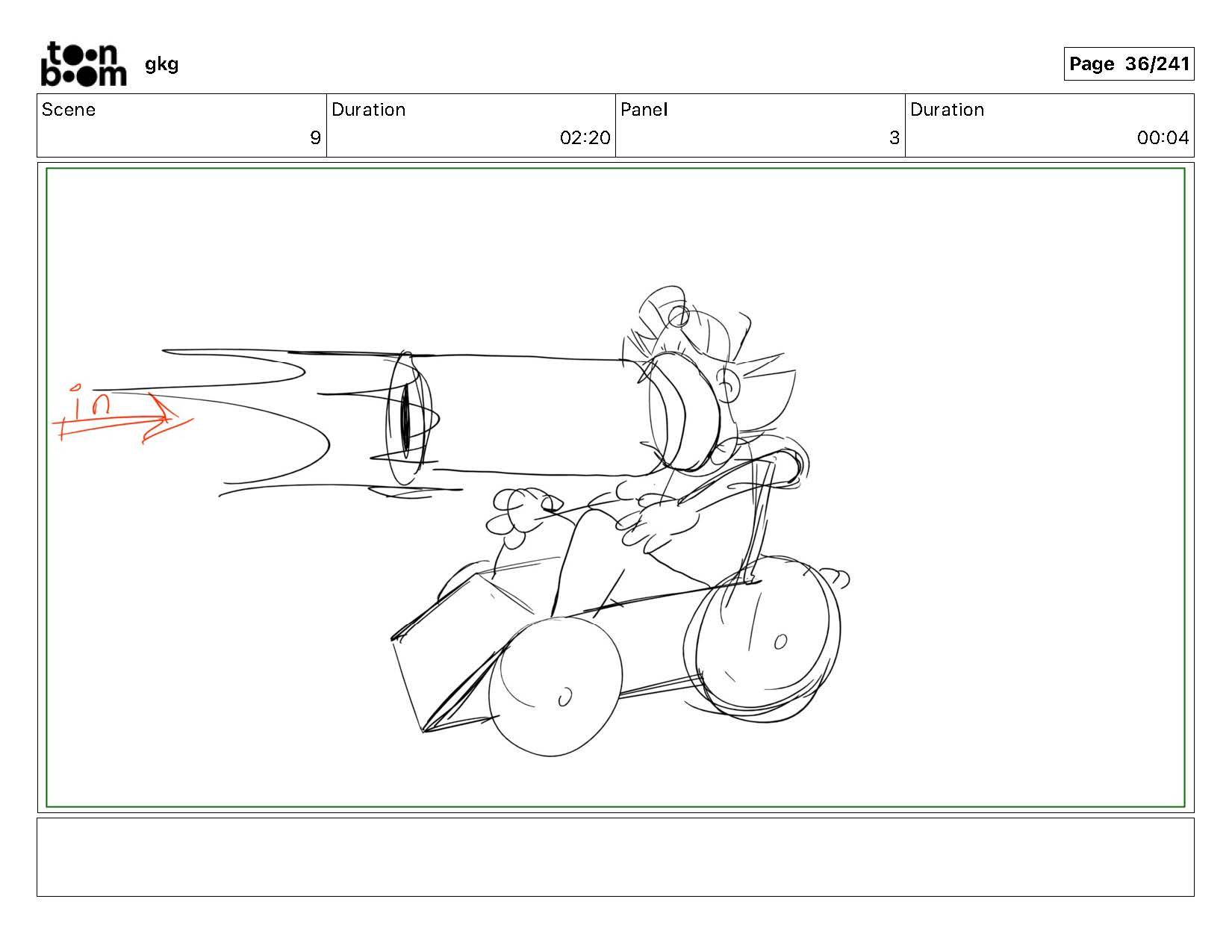
Task: Click the Toon Boom logo
Action: (83, 64)
